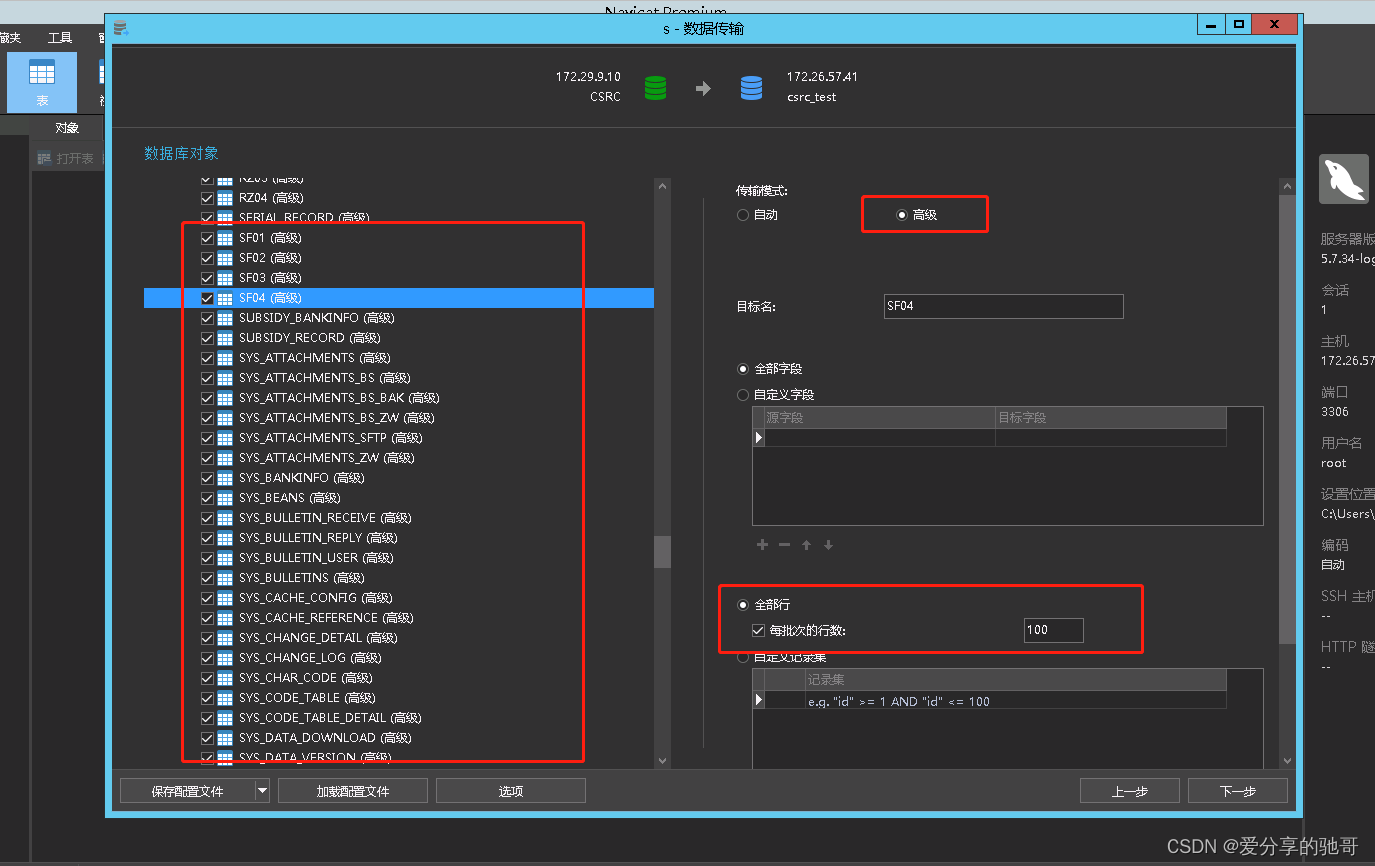Uncheck the SYS_ATTACHMENTS_BS_BAK checkbox
Image resolution: width=1375 pixels, height=866 pixels.
(x=207, y=398)
